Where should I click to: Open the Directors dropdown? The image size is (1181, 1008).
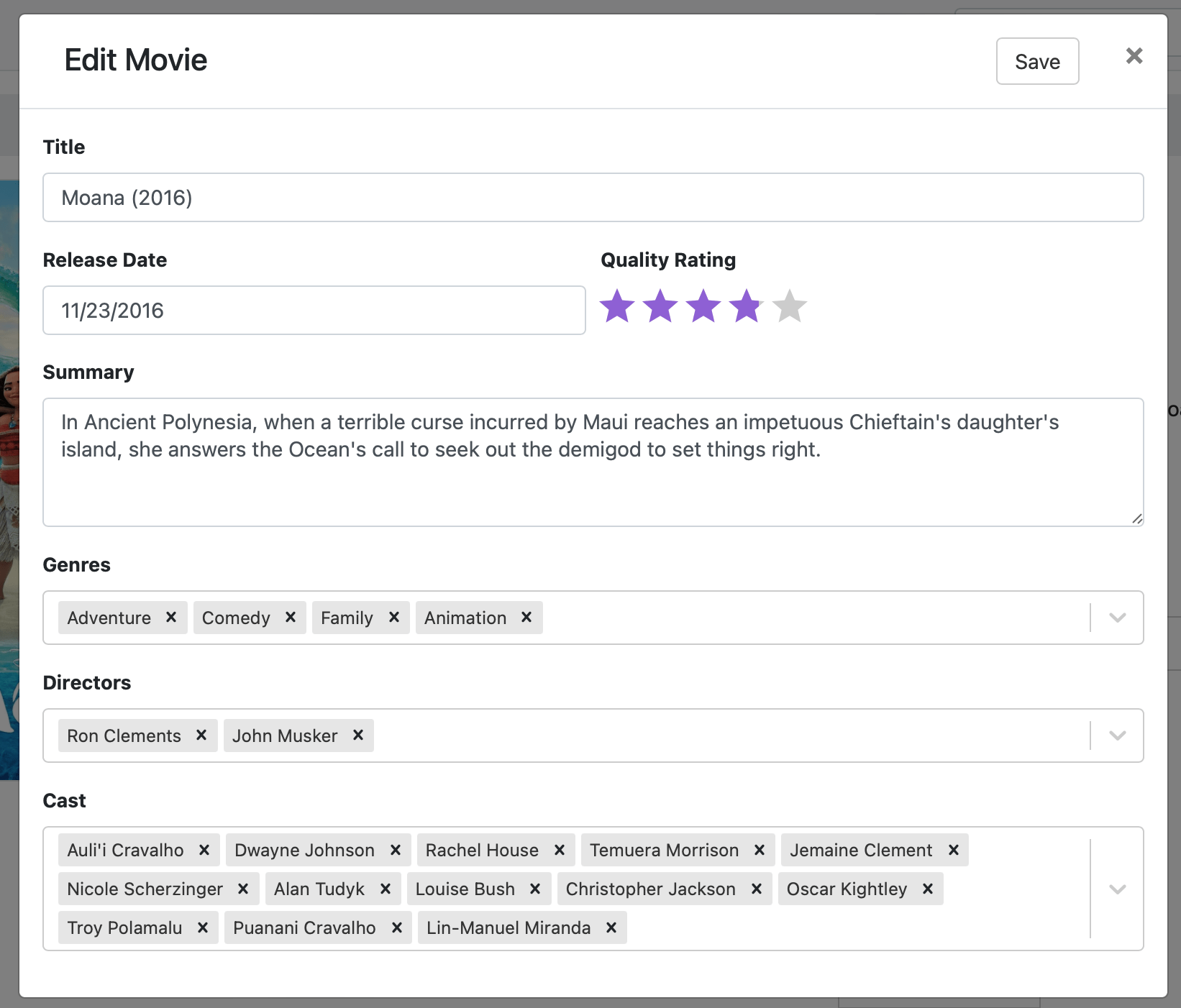point(1117,736)
